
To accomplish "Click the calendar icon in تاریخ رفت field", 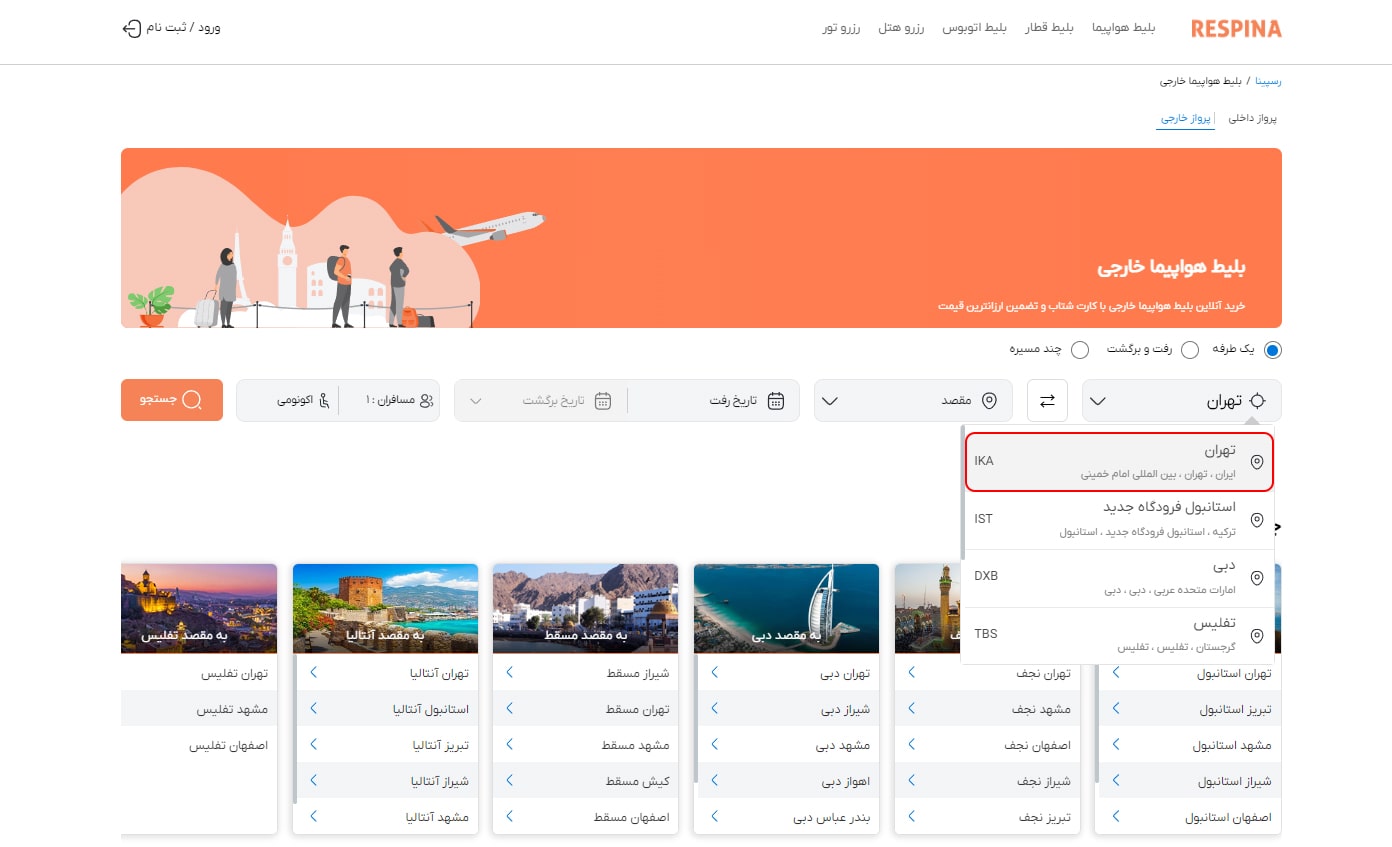I will [775, 400].
